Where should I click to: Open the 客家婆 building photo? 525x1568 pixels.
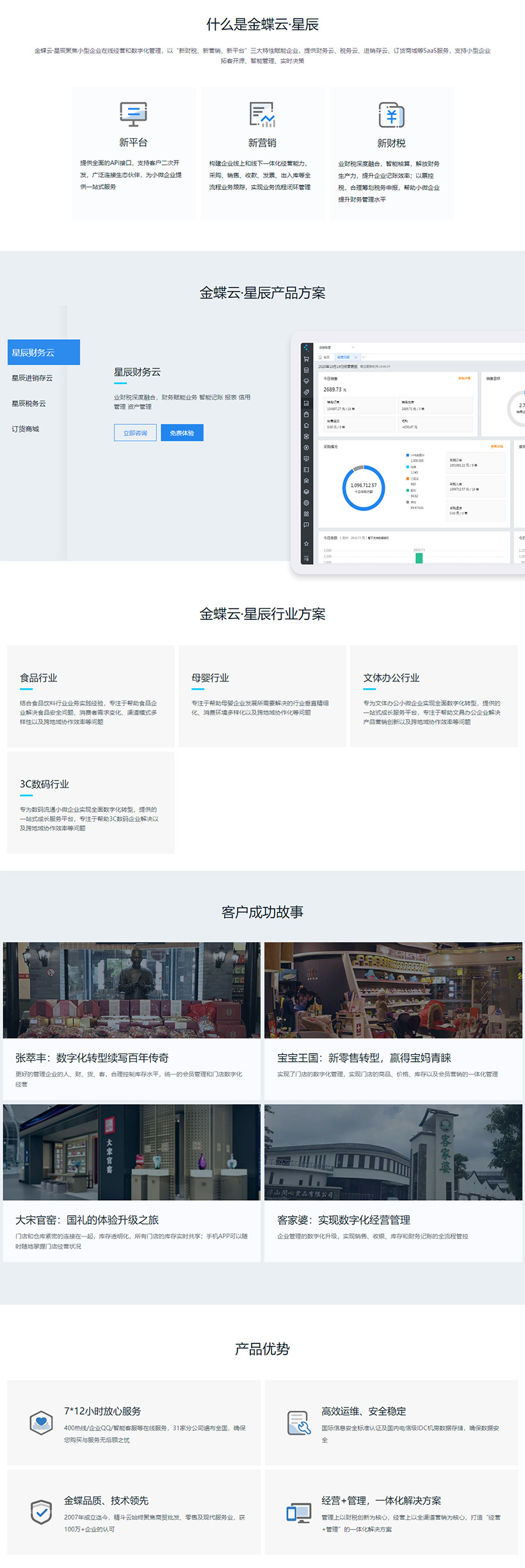393,1152
